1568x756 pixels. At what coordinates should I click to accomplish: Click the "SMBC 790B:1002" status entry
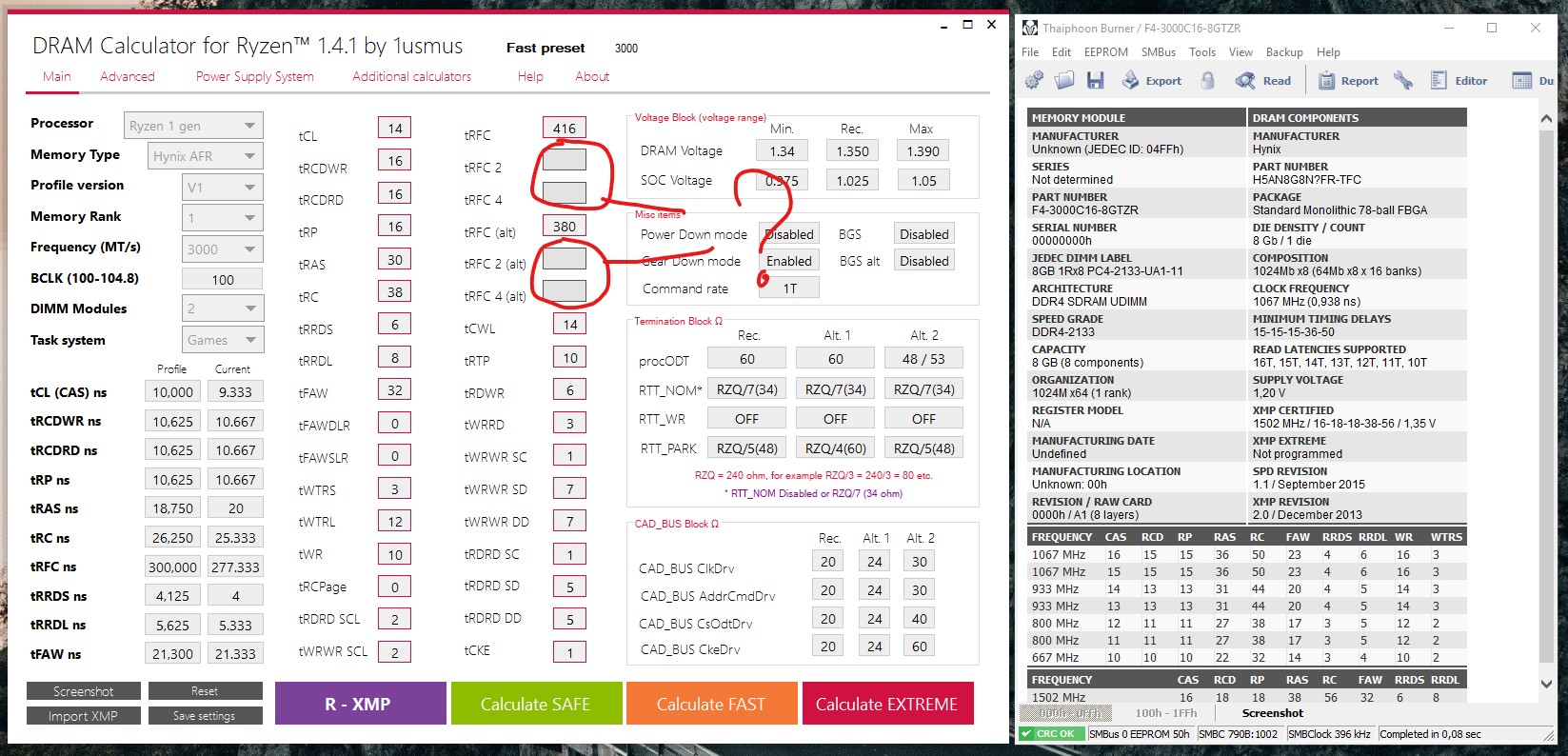[1238, 734]
